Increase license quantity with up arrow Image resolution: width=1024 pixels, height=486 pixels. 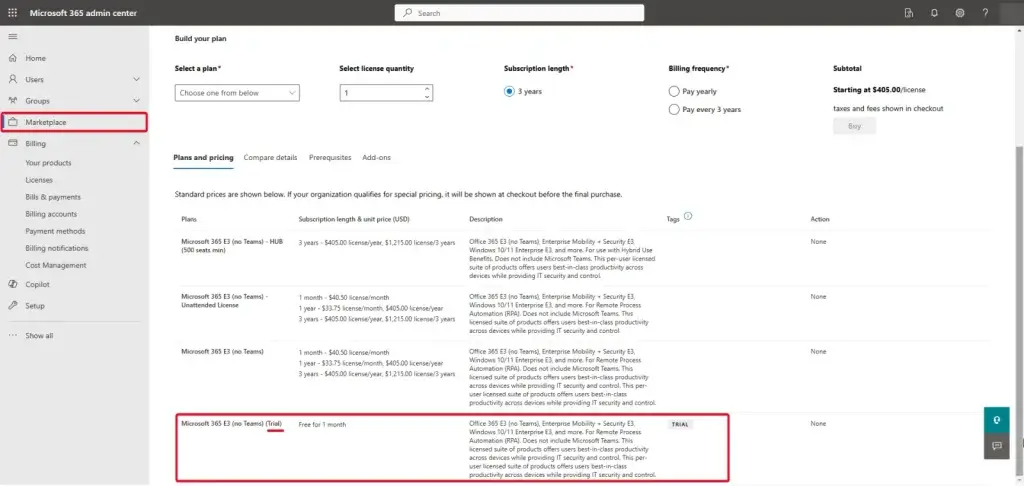(x=427, y=89)
